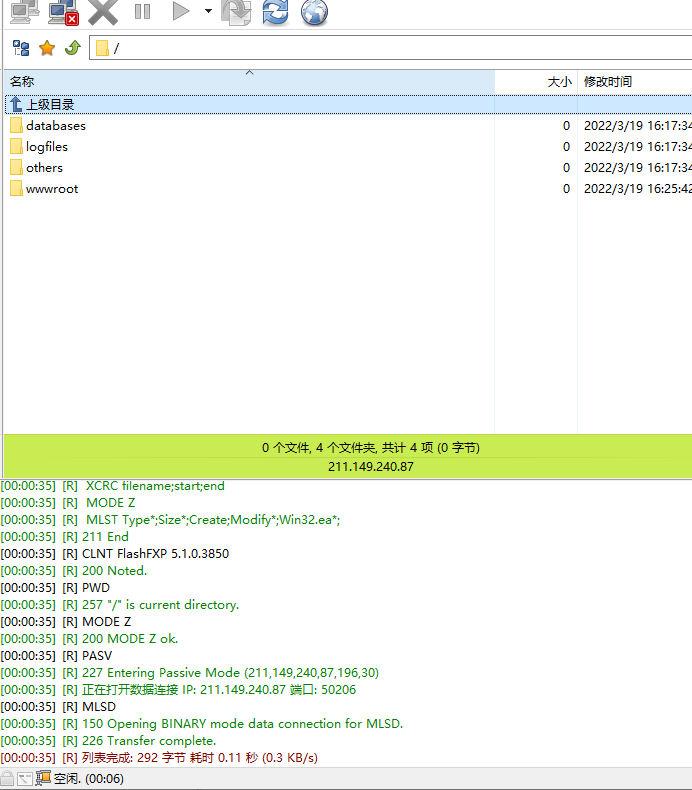Open the dropdown arrow beside the Play button
Image resolution: width=692 pixels, height=790 pixels.
tap(208, 12)
